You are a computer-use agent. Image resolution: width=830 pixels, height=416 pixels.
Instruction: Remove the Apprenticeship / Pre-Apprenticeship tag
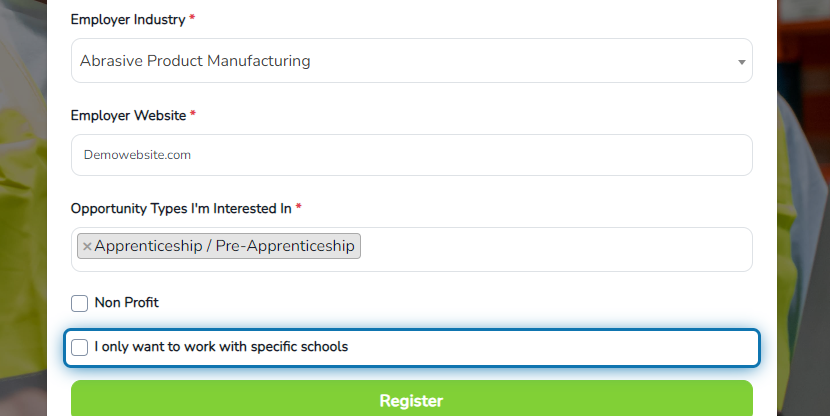point(87,247)
